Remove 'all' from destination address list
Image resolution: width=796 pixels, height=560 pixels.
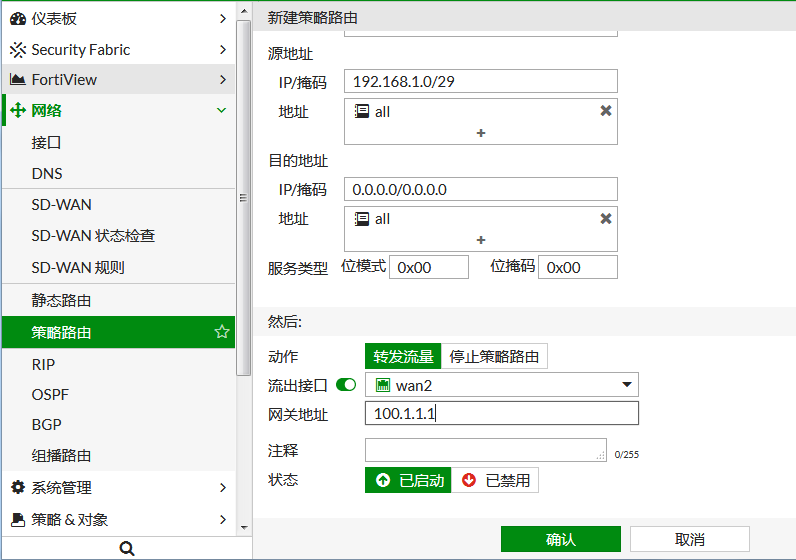(x=605, y=219)
